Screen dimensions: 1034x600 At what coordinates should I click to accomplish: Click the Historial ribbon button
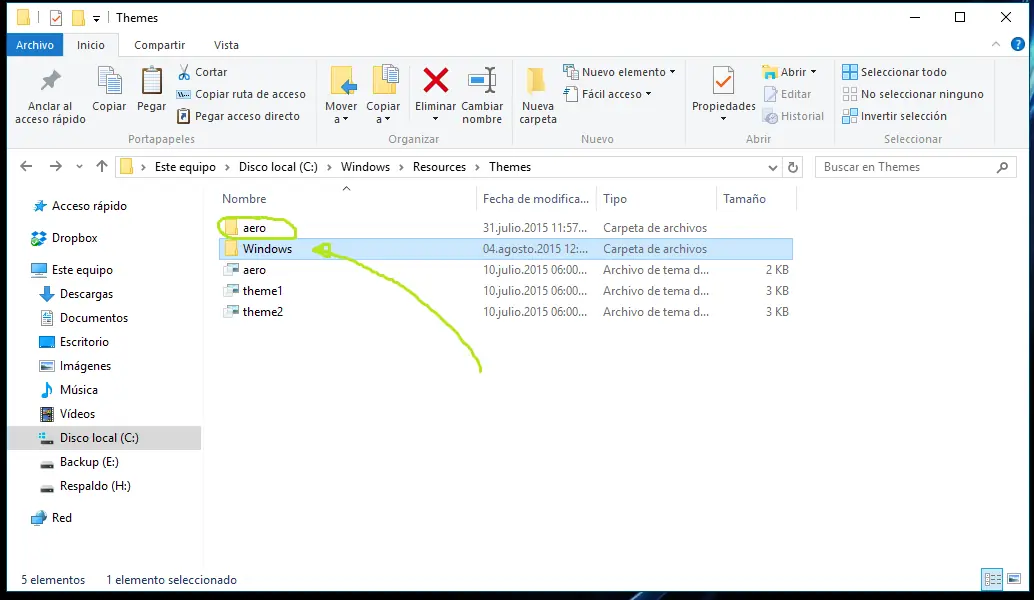[793, 116]
